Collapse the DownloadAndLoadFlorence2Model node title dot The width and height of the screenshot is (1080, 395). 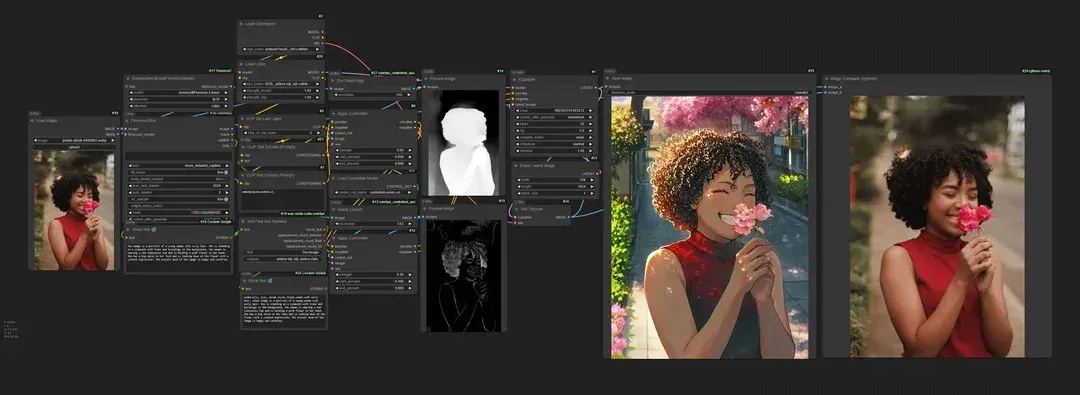(x=127, y=79)
